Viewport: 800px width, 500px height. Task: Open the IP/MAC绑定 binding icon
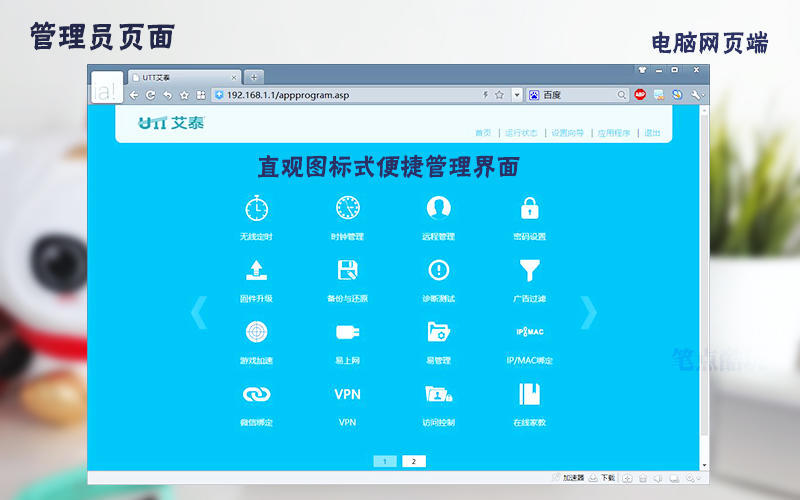(x=529, y=332)
